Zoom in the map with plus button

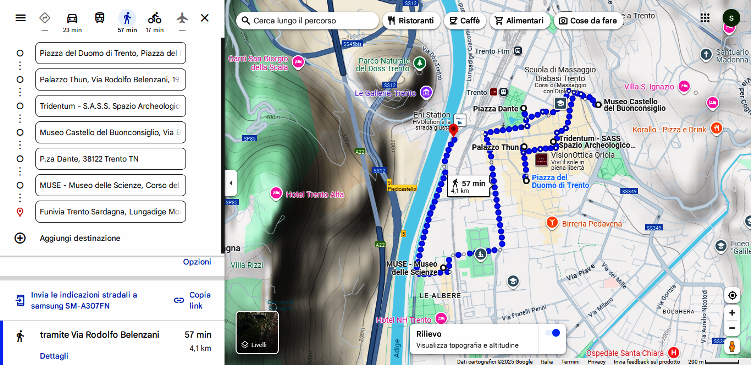click(x=732, y=313)
